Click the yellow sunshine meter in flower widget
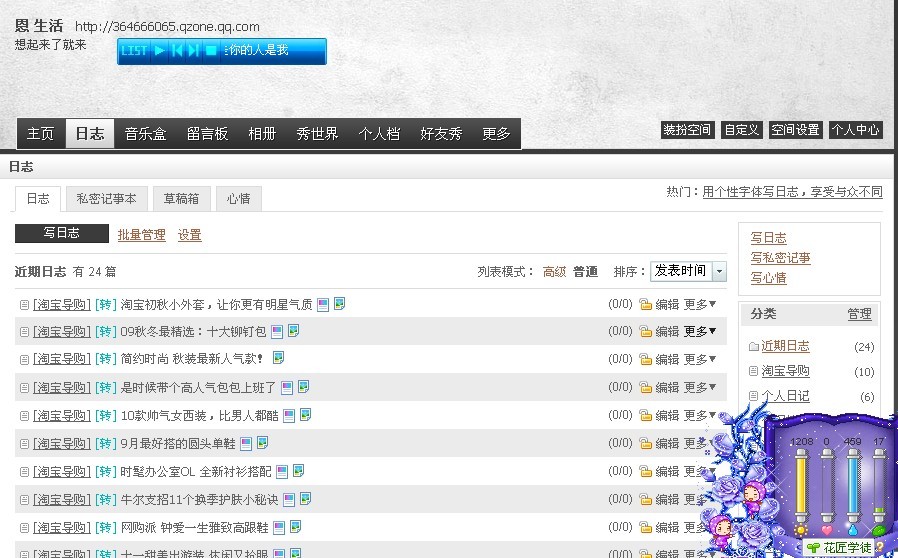 (x=801, y=487)
